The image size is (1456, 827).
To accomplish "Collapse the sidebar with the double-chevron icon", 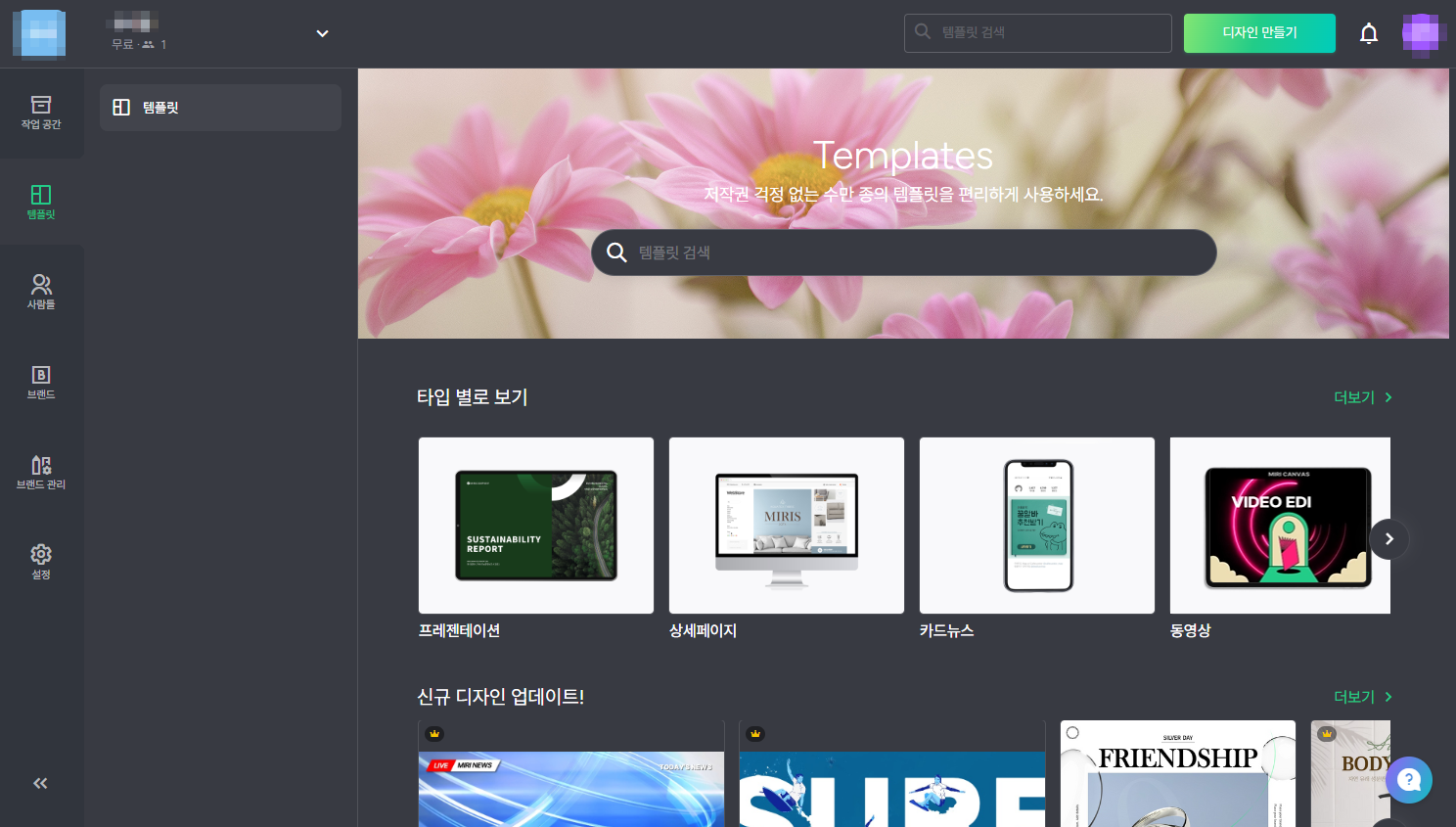I will click(40, 783).
